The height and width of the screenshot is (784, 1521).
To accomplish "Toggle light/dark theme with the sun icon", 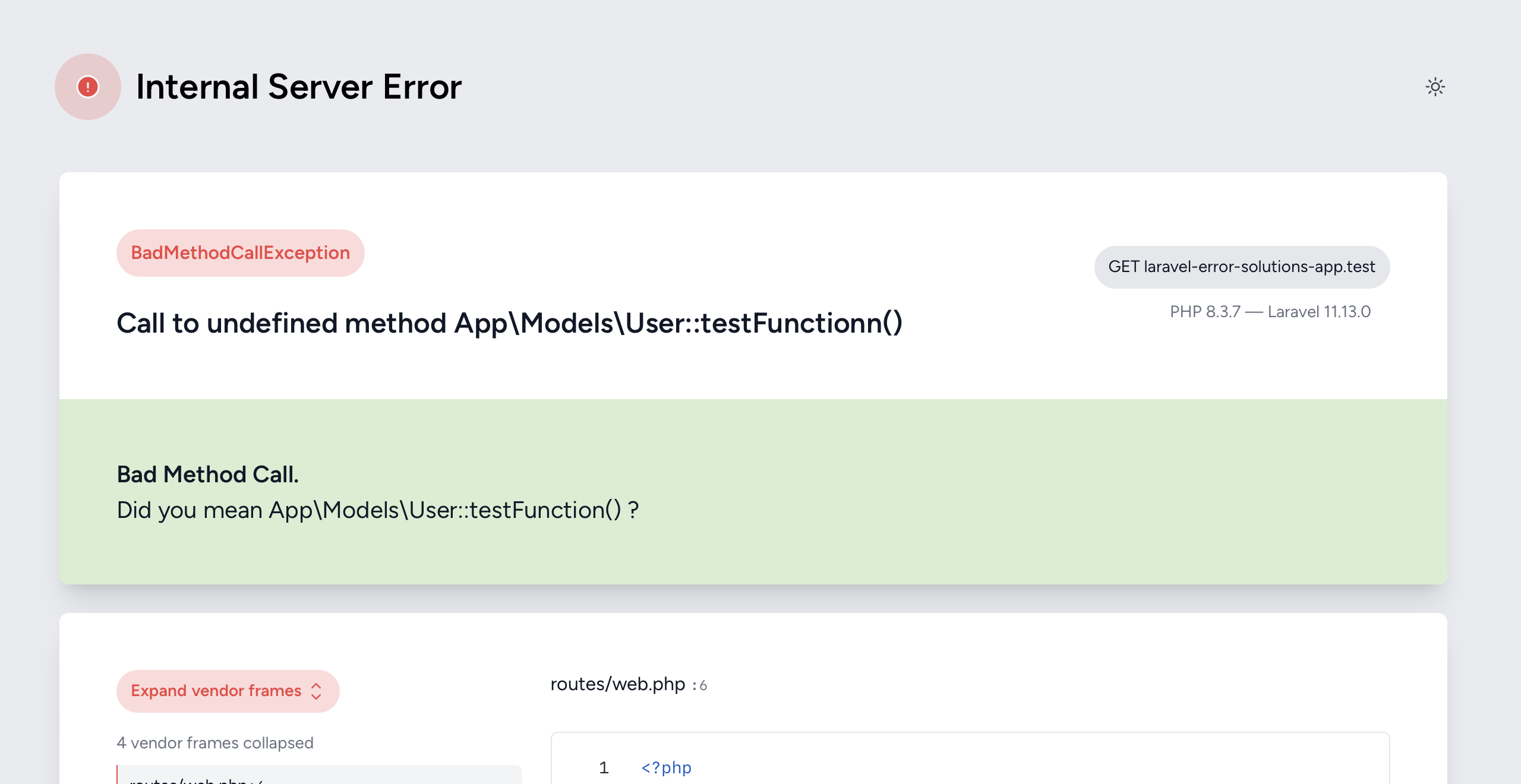I will coord(1436,87).
